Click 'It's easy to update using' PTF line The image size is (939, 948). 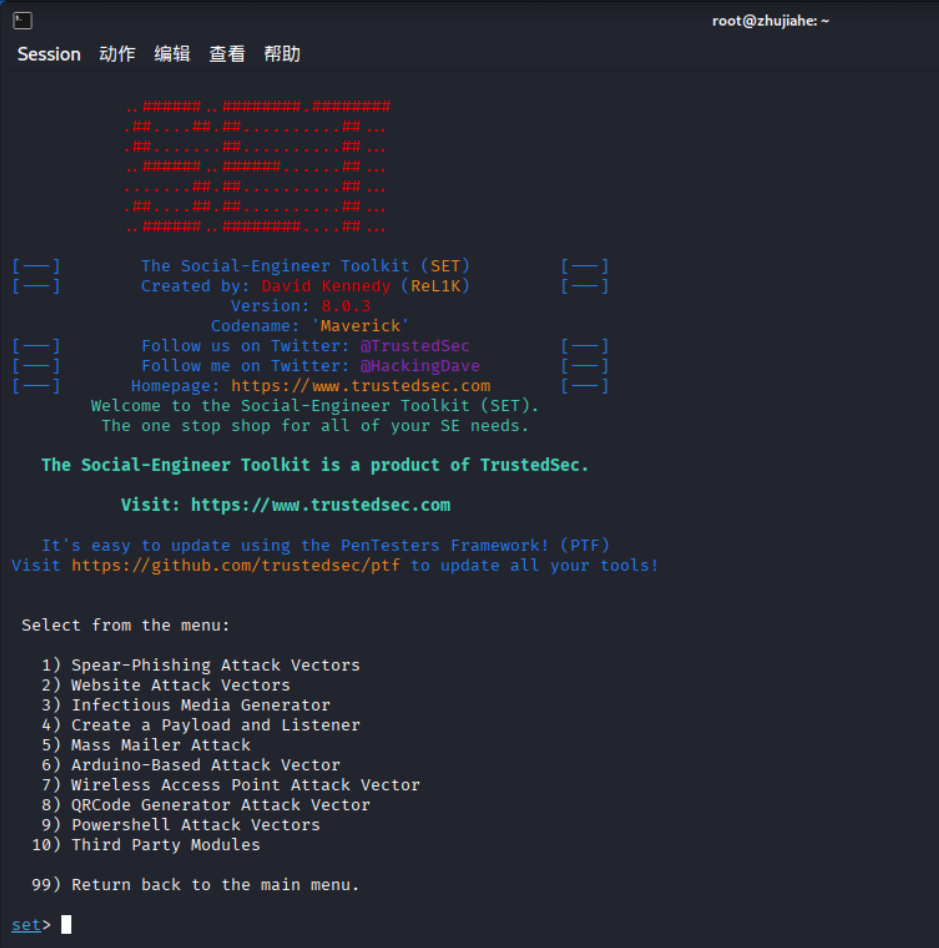[x=325, y=545]
